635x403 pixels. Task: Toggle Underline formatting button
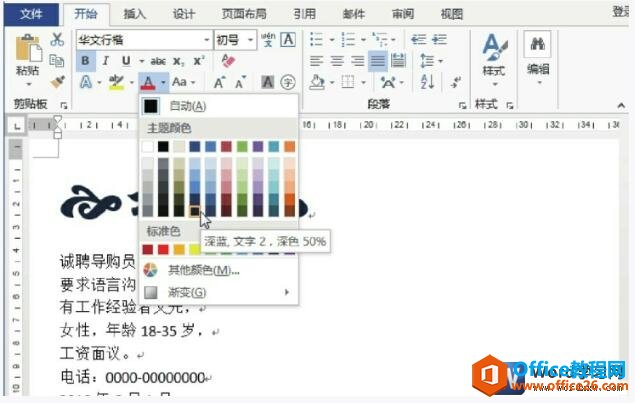pyautogui.click(x=126, y=61)
